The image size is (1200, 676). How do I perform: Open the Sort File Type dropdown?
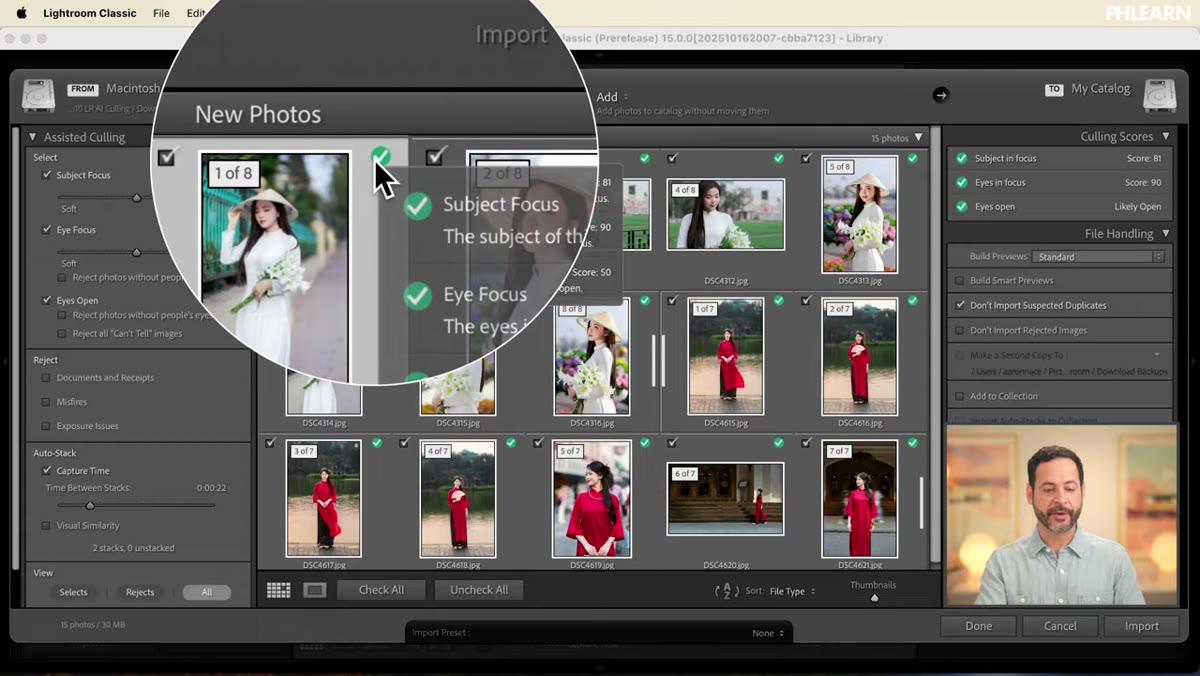click(x=793, y=591)
